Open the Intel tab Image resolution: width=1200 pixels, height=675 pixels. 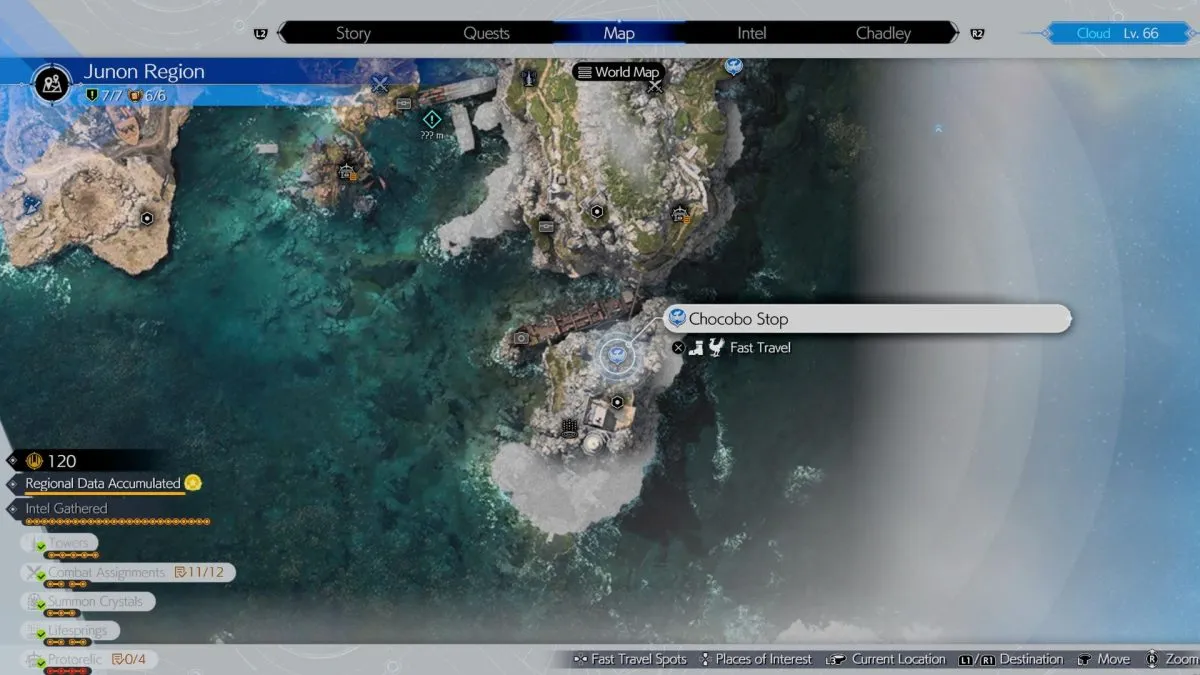(x=752, y=33)
